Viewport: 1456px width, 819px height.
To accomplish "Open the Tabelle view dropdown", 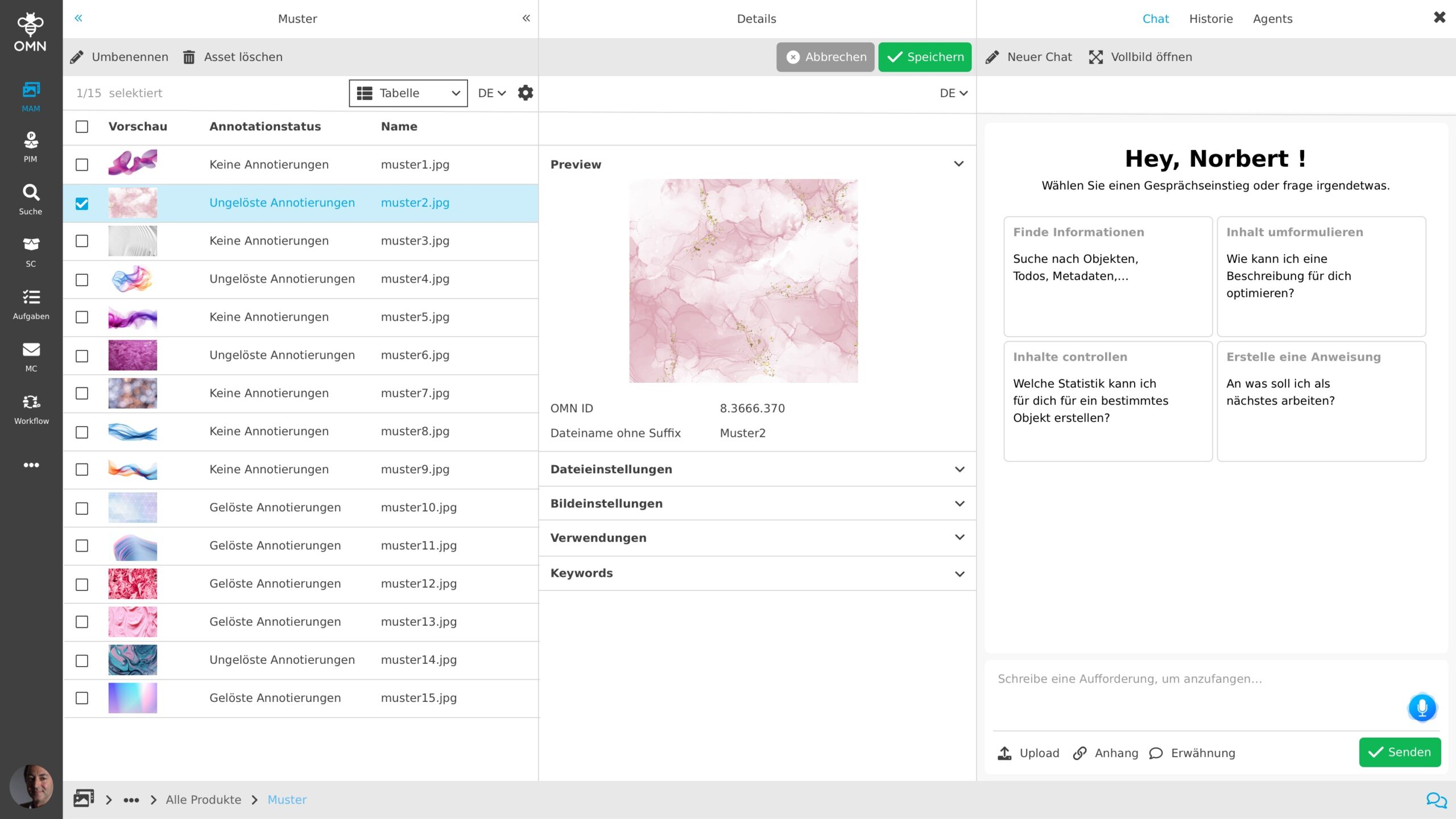I will point(408,93).
